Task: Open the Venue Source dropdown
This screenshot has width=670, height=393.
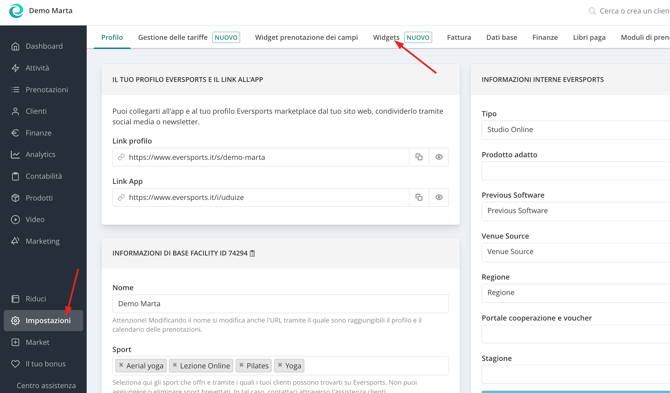Action: [576, 252]
